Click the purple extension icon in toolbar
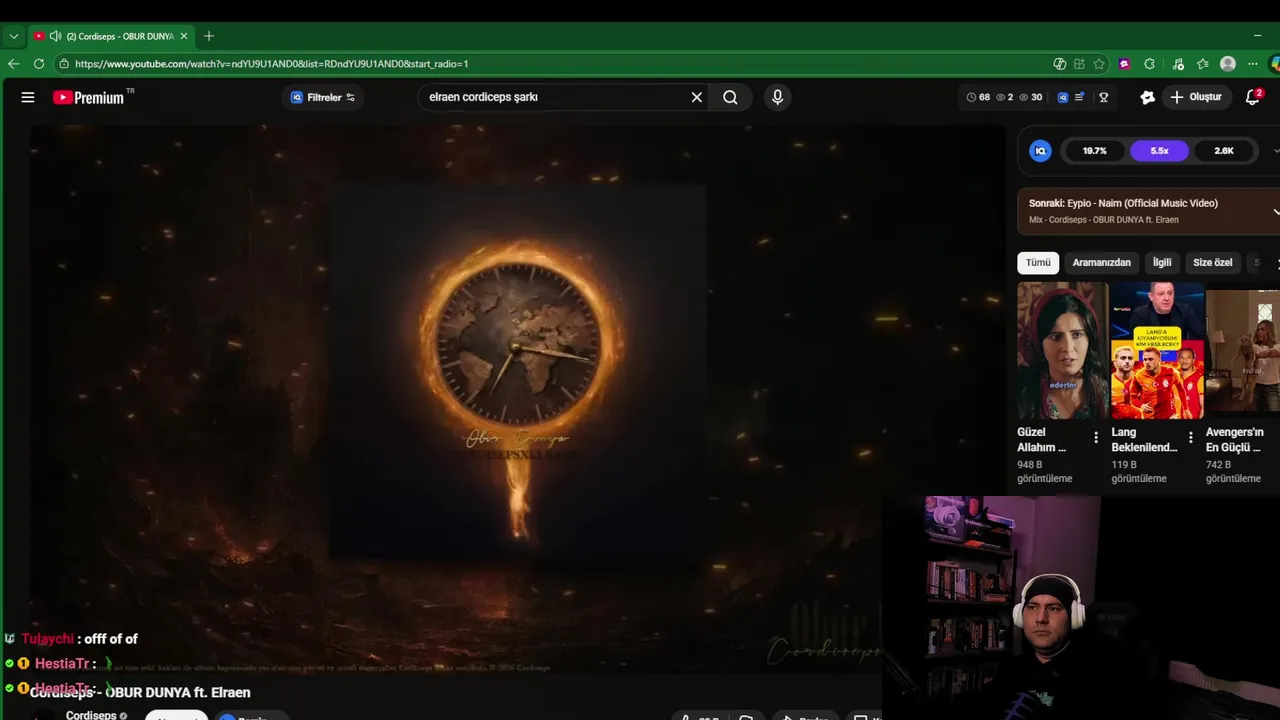Viewport: 1280px width, 720px height. 1124,64
